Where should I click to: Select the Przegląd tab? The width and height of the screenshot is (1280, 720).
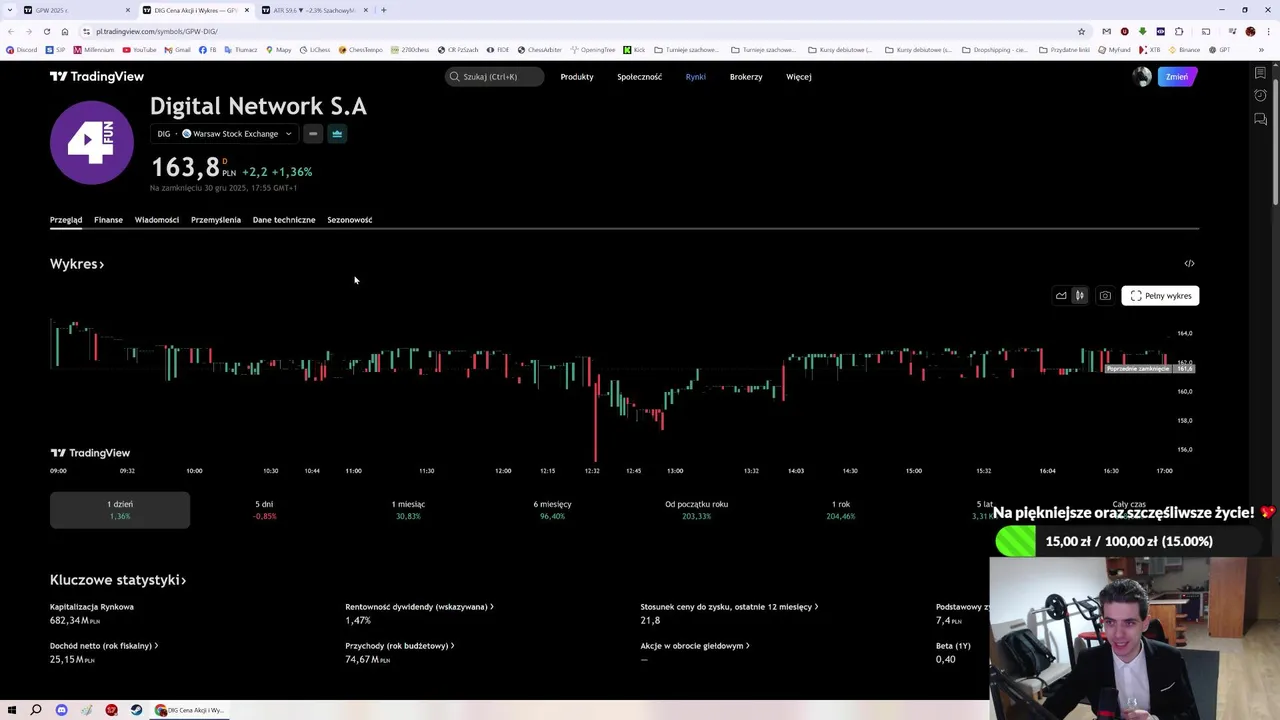(66, 220)
